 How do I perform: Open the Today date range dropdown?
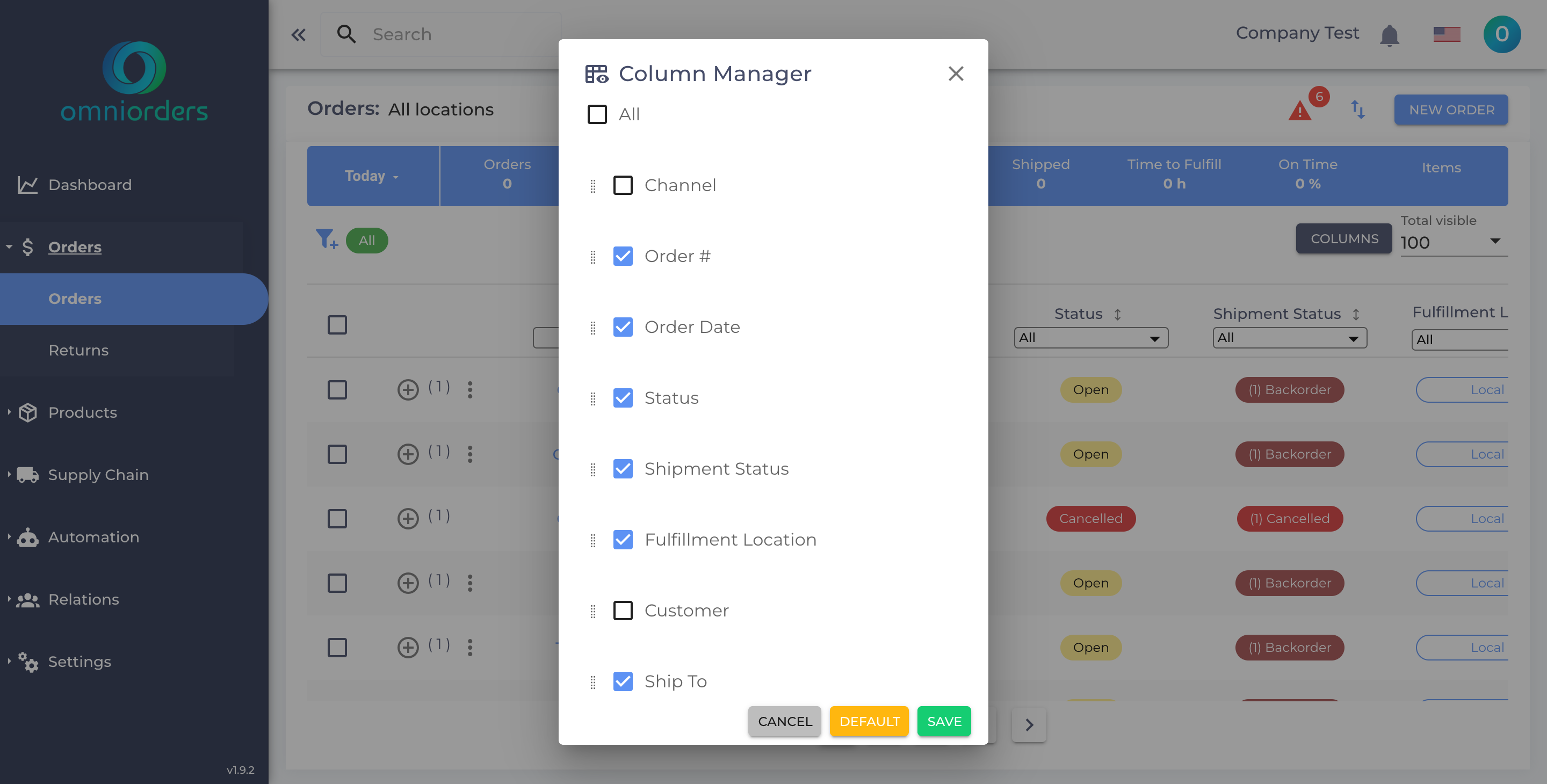pos(372,176)
